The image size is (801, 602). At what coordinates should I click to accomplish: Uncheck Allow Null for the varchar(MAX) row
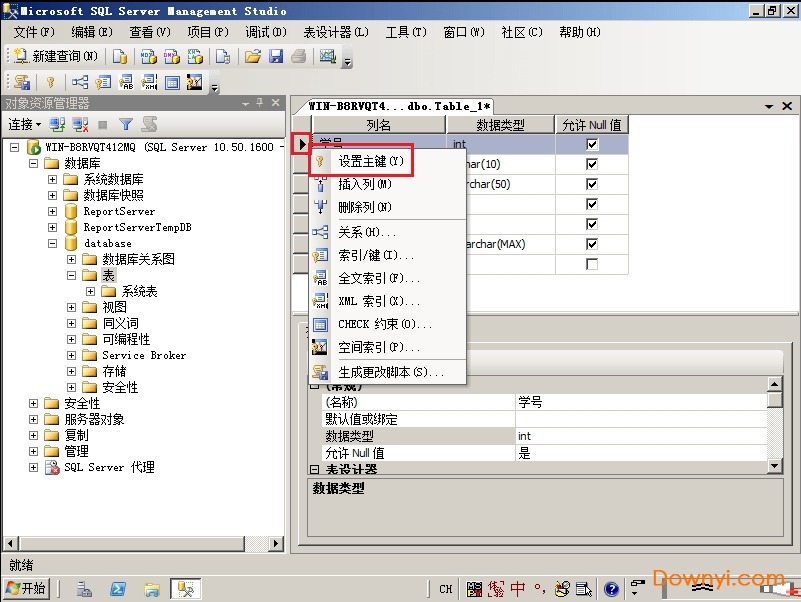tap(592, 244)
